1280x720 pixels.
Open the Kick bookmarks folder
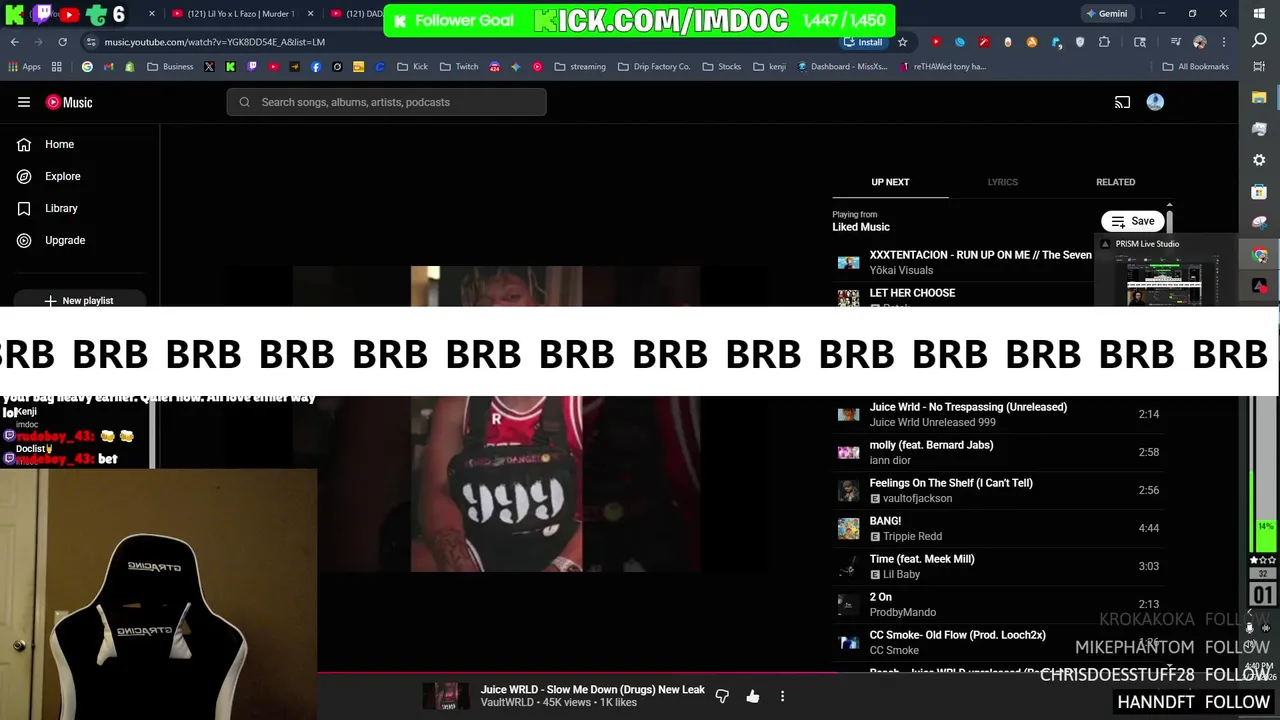(412, 67)
